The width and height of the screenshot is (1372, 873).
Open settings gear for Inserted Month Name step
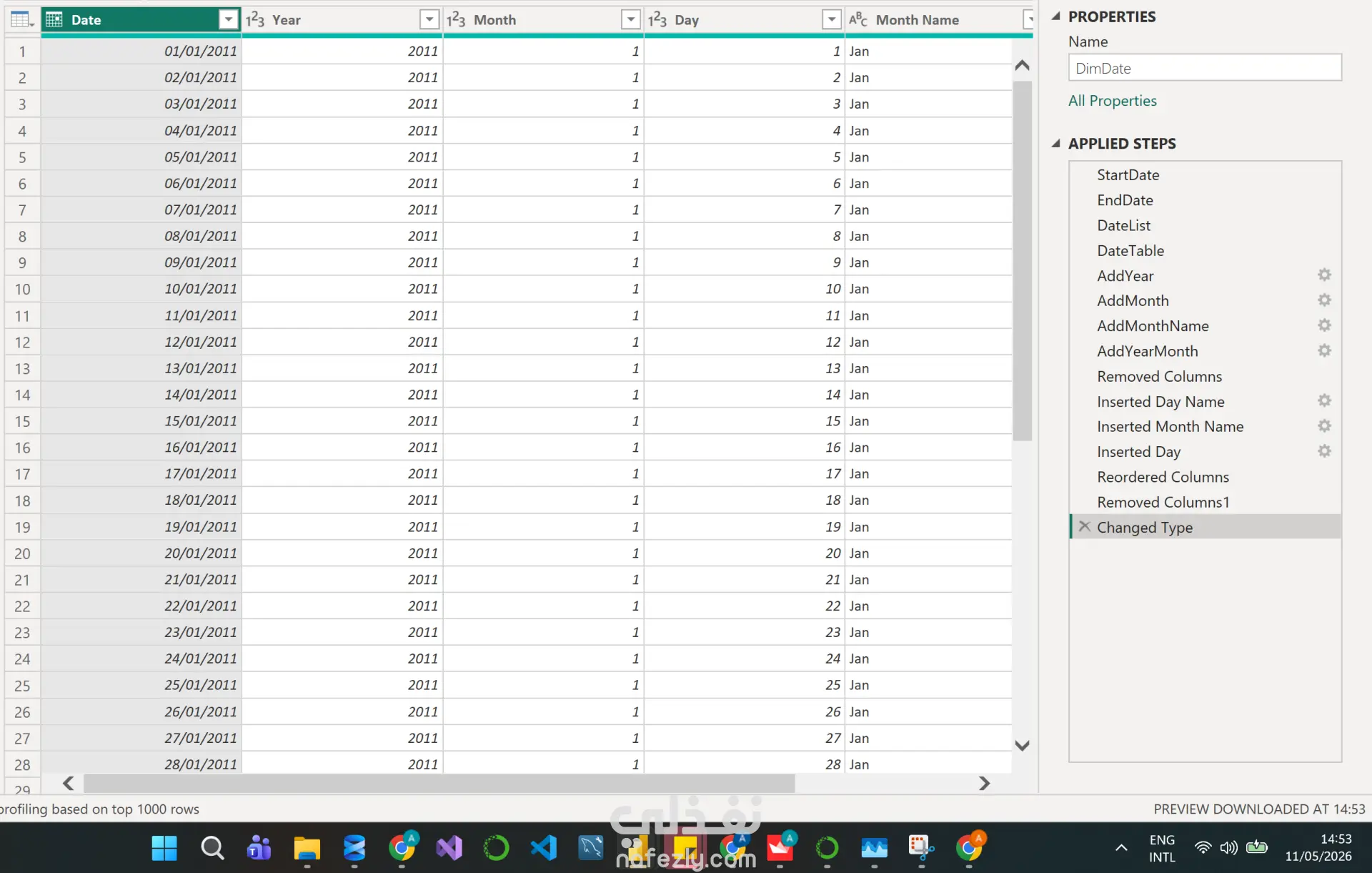[x=1324, y=426]
